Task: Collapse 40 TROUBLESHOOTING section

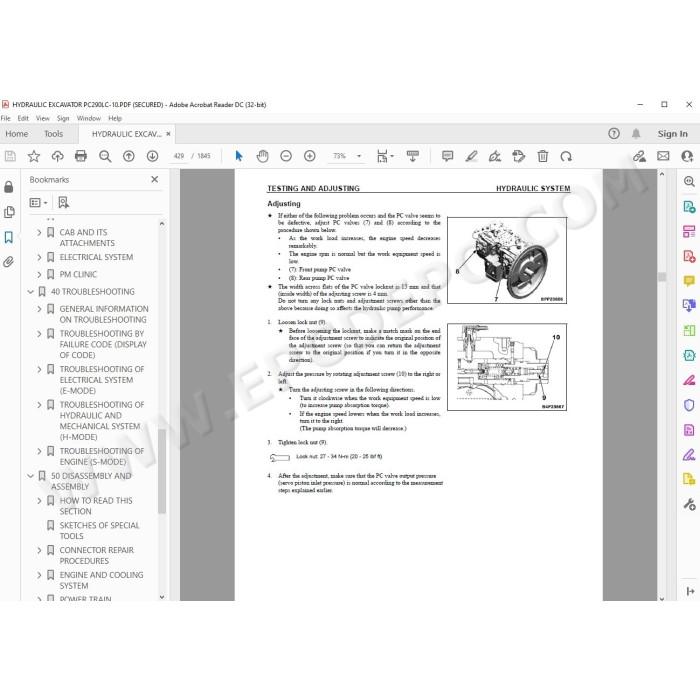Action: pyautogui.click(x=30, y=292)
